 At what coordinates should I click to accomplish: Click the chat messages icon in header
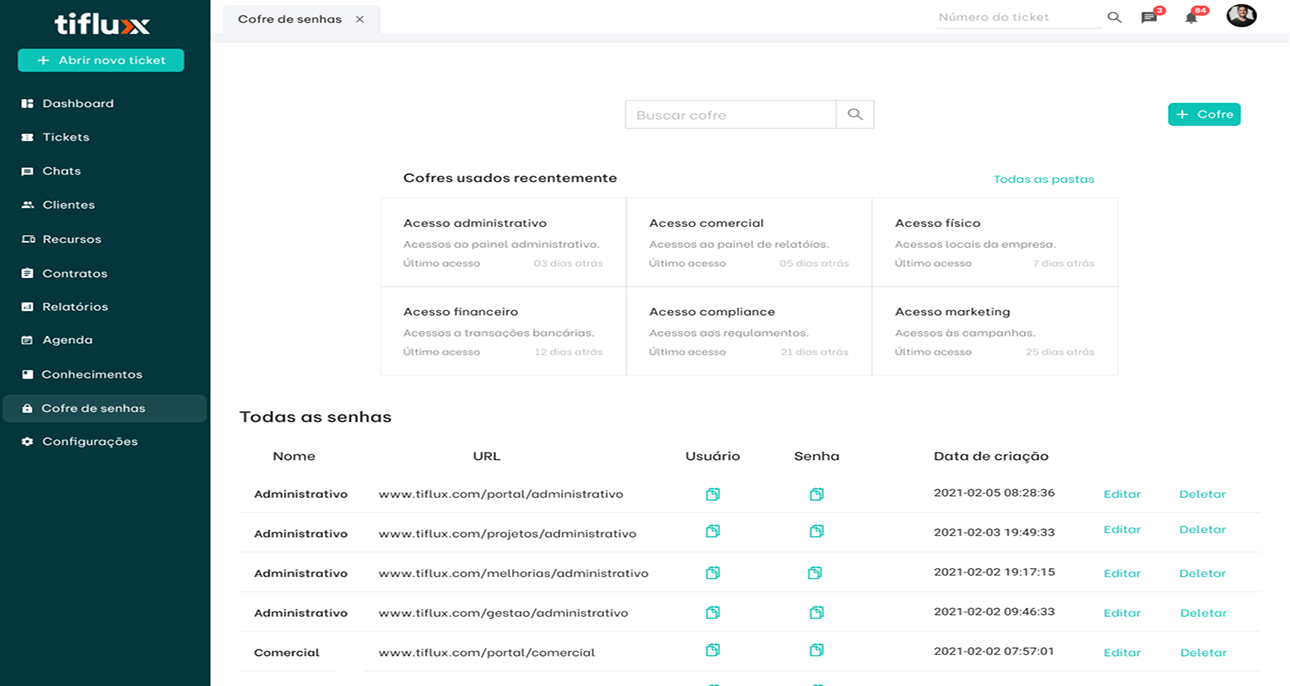pos(1148,18)
